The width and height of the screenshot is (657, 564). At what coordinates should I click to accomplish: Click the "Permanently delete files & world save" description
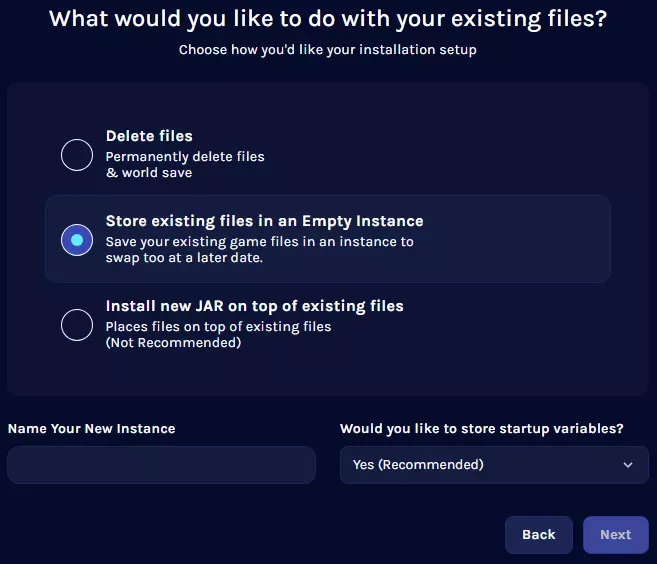[x=185, y=165]
